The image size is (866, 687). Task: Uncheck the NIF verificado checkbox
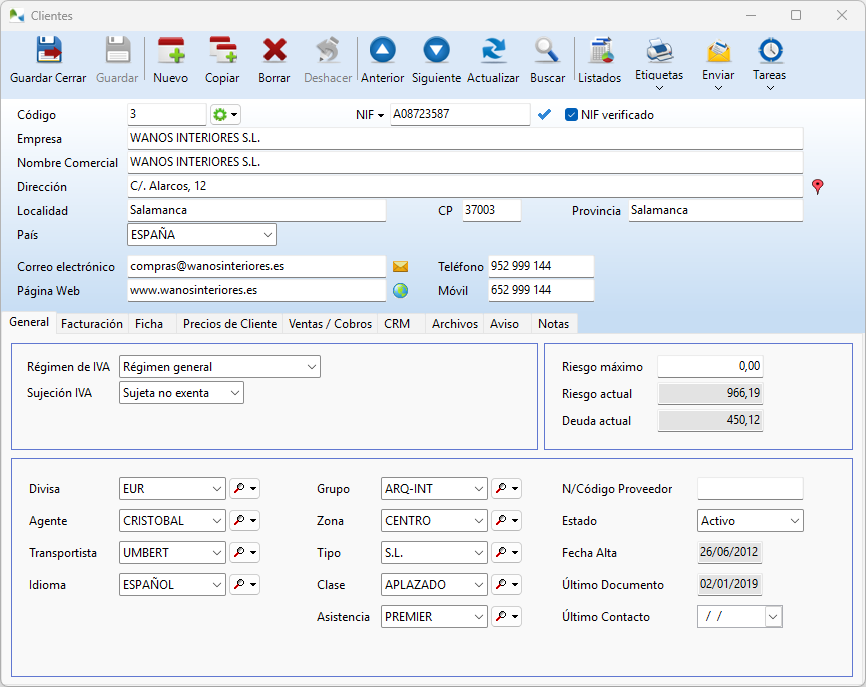[572, 115]
